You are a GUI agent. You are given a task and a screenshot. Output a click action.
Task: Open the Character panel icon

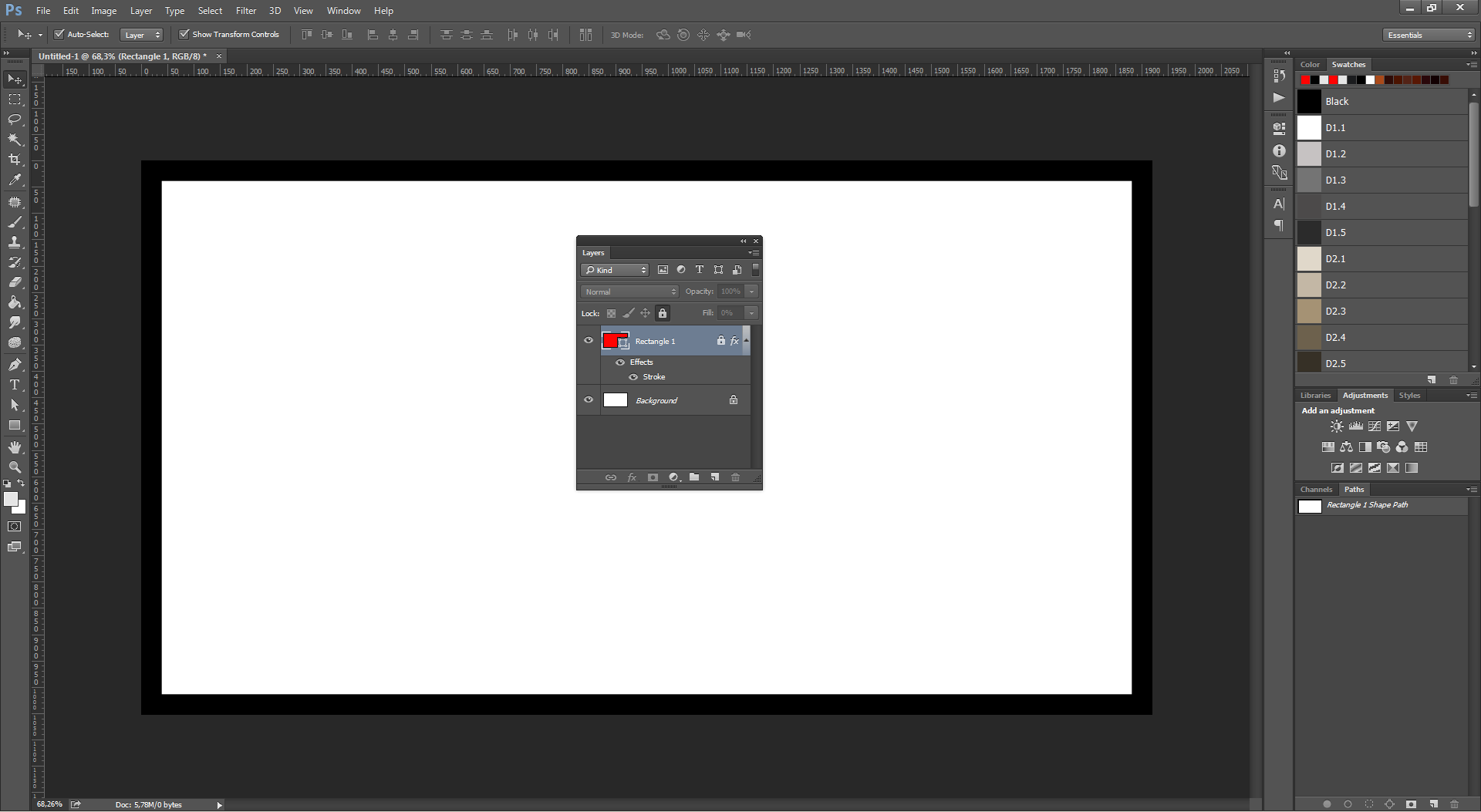[x=1279, y=204]
